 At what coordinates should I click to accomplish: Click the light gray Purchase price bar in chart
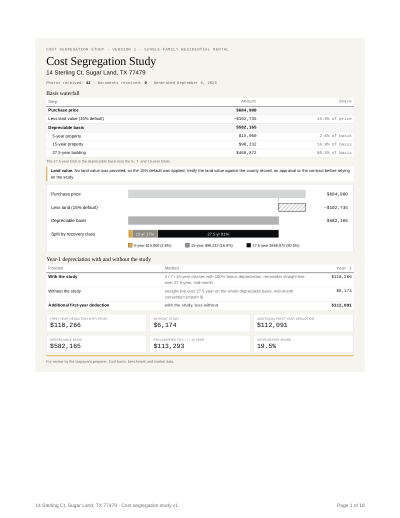pos(217,194)
